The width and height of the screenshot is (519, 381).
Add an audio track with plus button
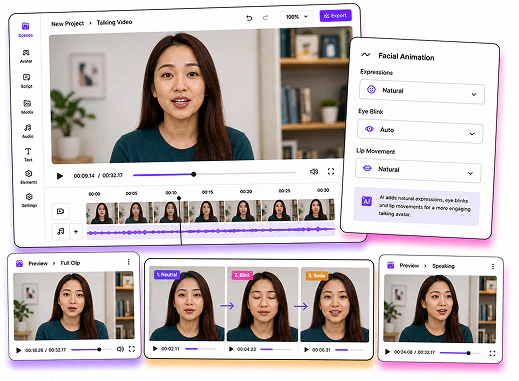76,231
